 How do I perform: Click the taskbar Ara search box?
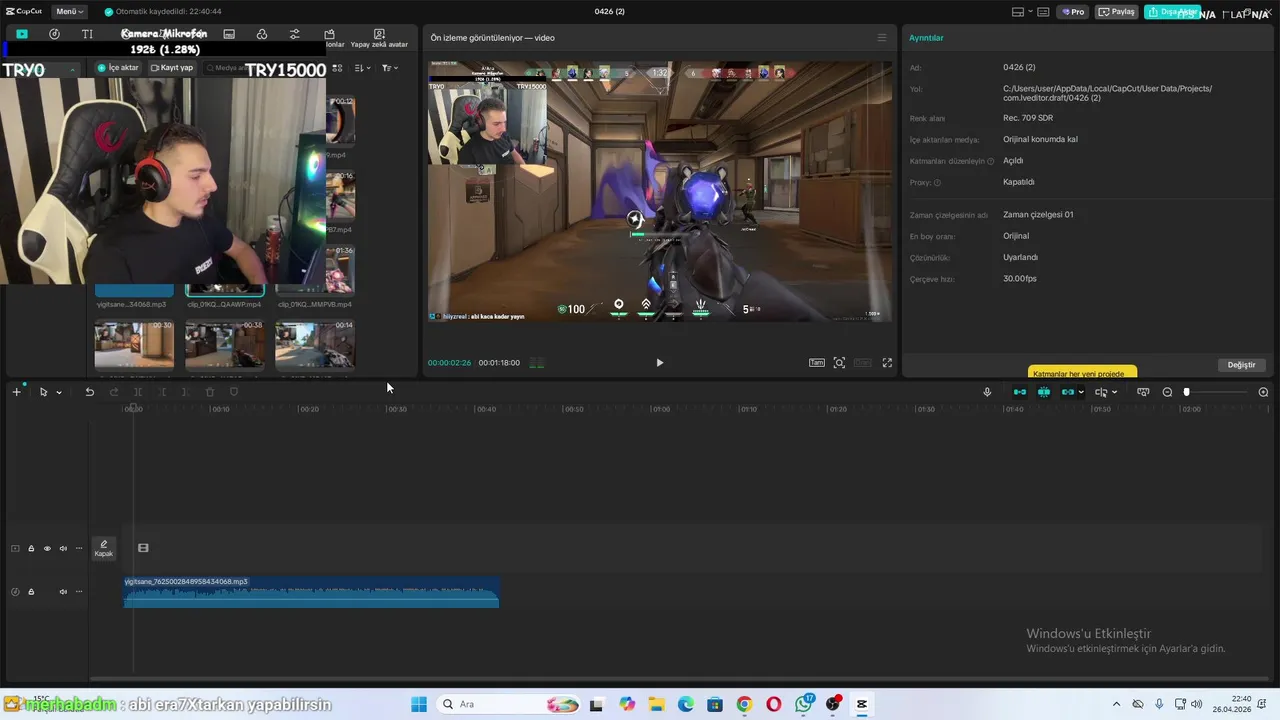click(x=510, y=704)
